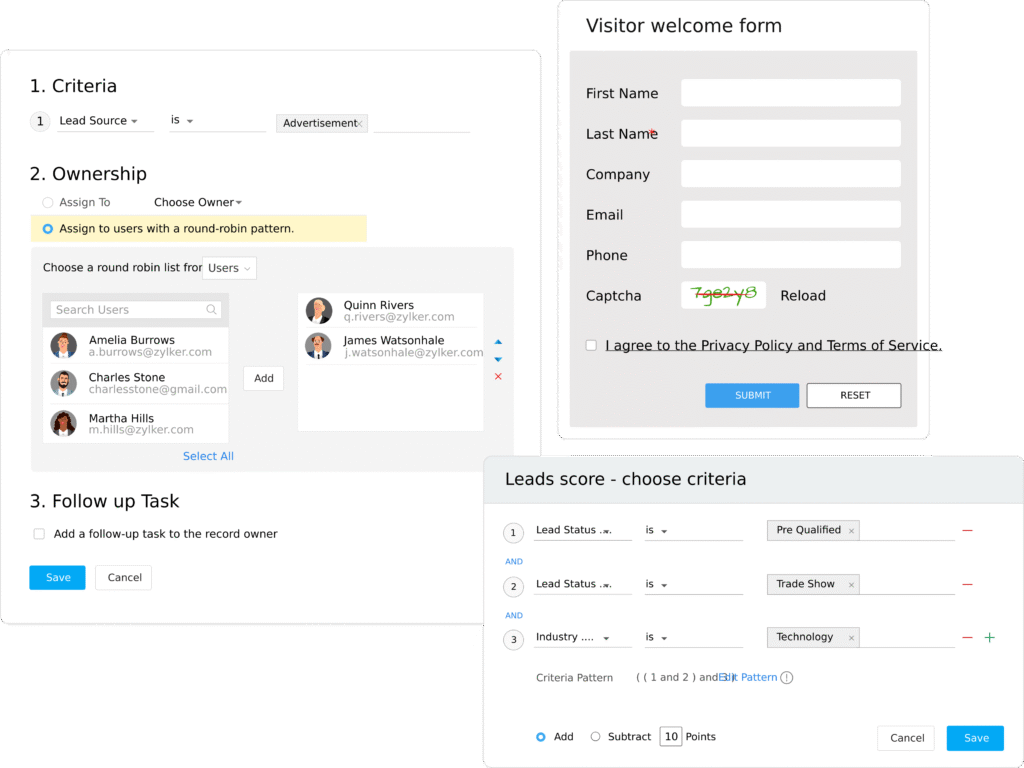Save the leads score criteria
Image resolution: width=1024 pixels, height=768 pixels.
(x=976, y=738)
